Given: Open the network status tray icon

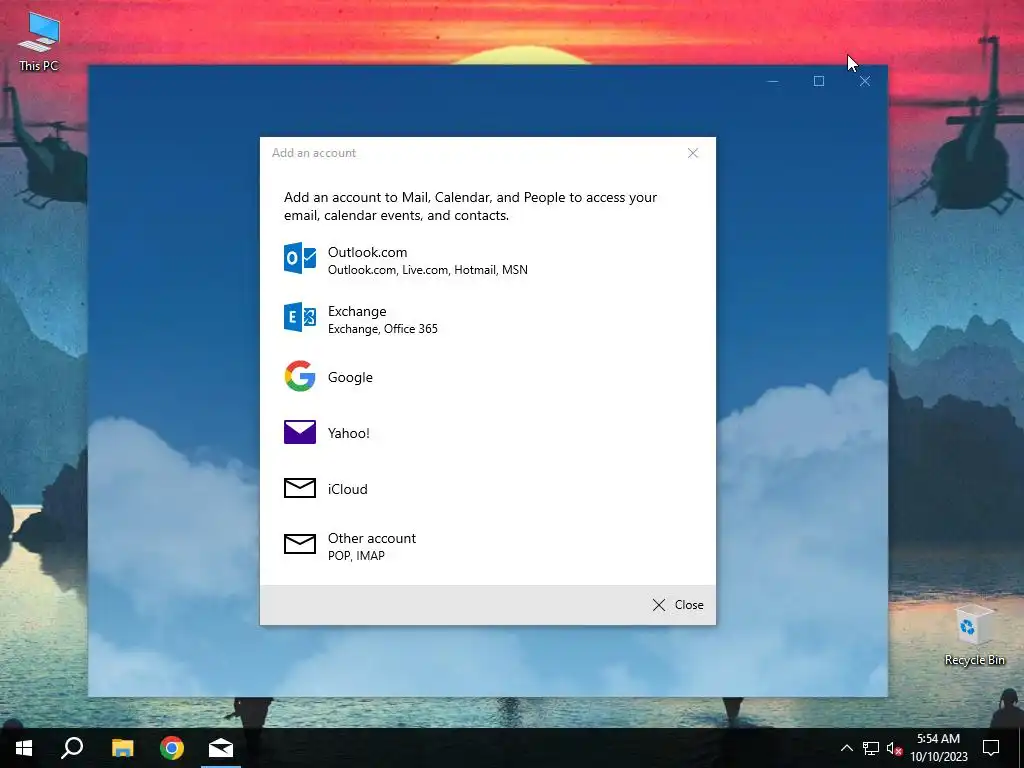Looking at the screenshot, I should (x=871, y=748).
